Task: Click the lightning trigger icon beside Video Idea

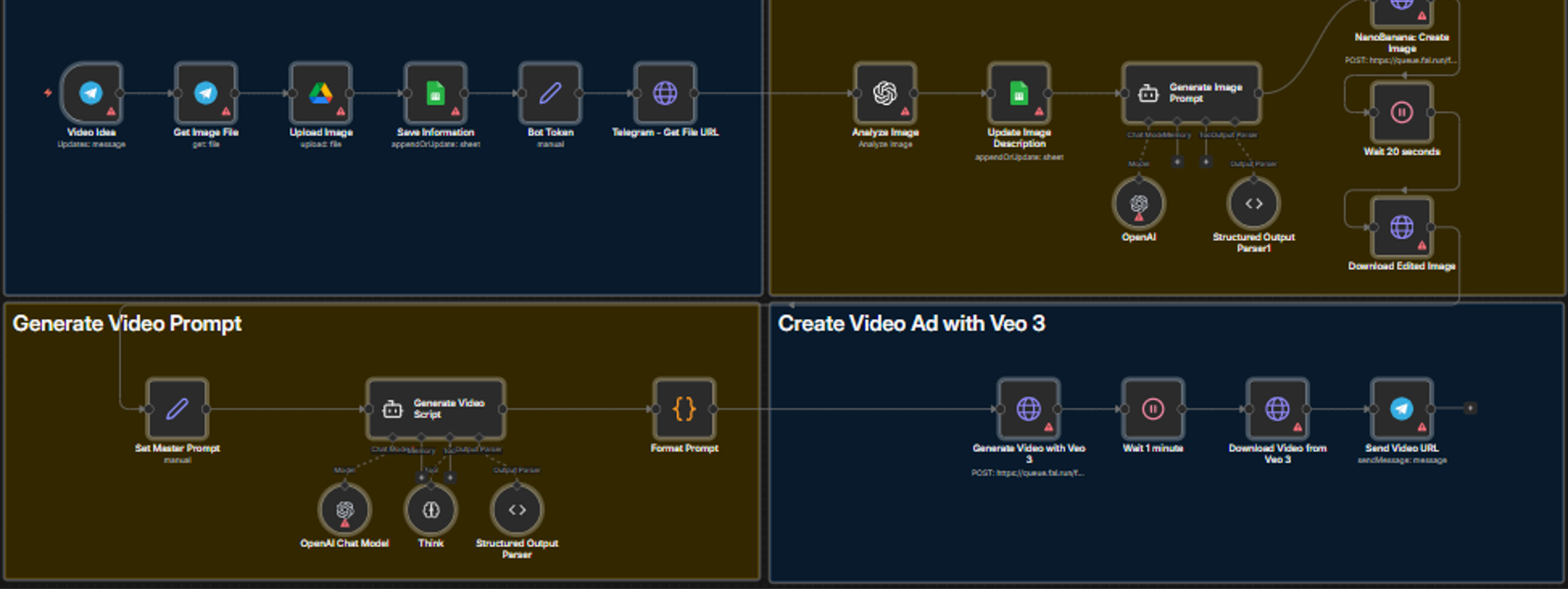Action: (x=48, y=93)
